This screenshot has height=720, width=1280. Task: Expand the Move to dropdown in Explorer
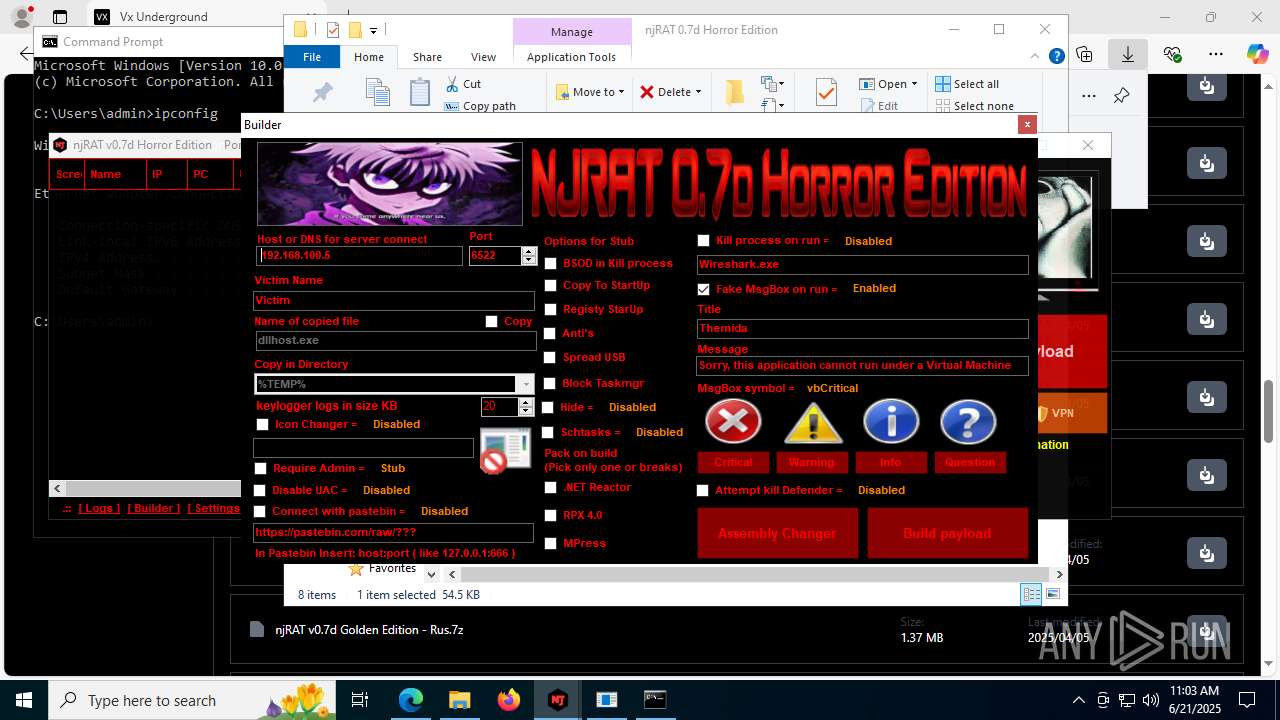[621, 92]
